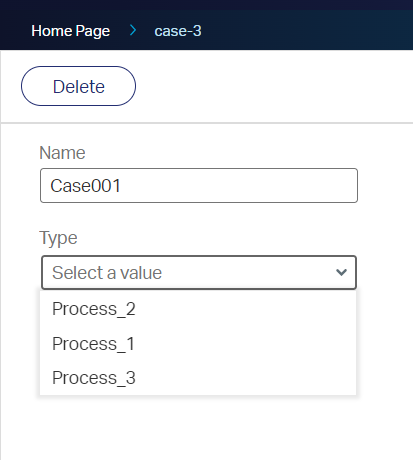Choose Process_3 from the Type list

click(198, 378)
